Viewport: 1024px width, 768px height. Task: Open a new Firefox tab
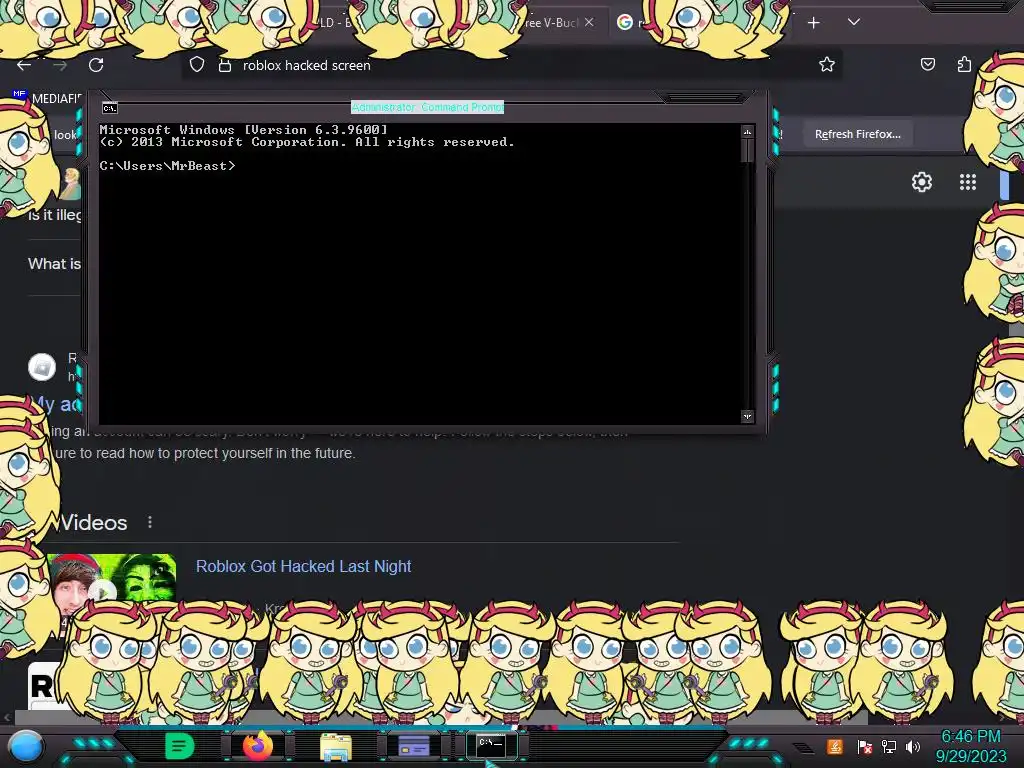click(x=814, y=23)
